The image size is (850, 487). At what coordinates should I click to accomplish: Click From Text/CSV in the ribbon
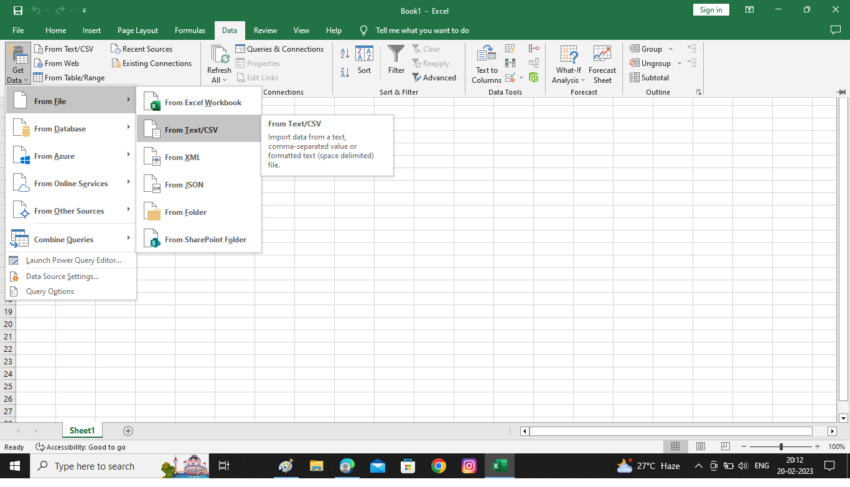click(x=64, y=49)
